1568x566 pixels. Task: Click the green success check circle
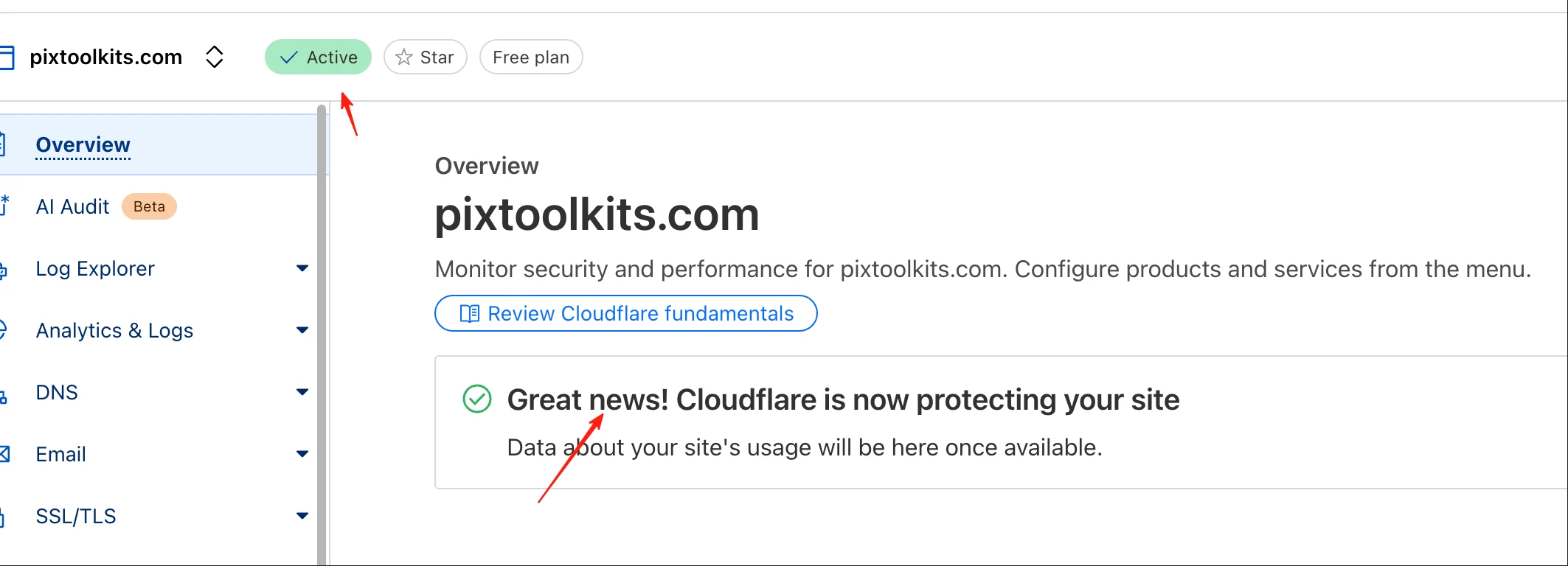[477, 399]
